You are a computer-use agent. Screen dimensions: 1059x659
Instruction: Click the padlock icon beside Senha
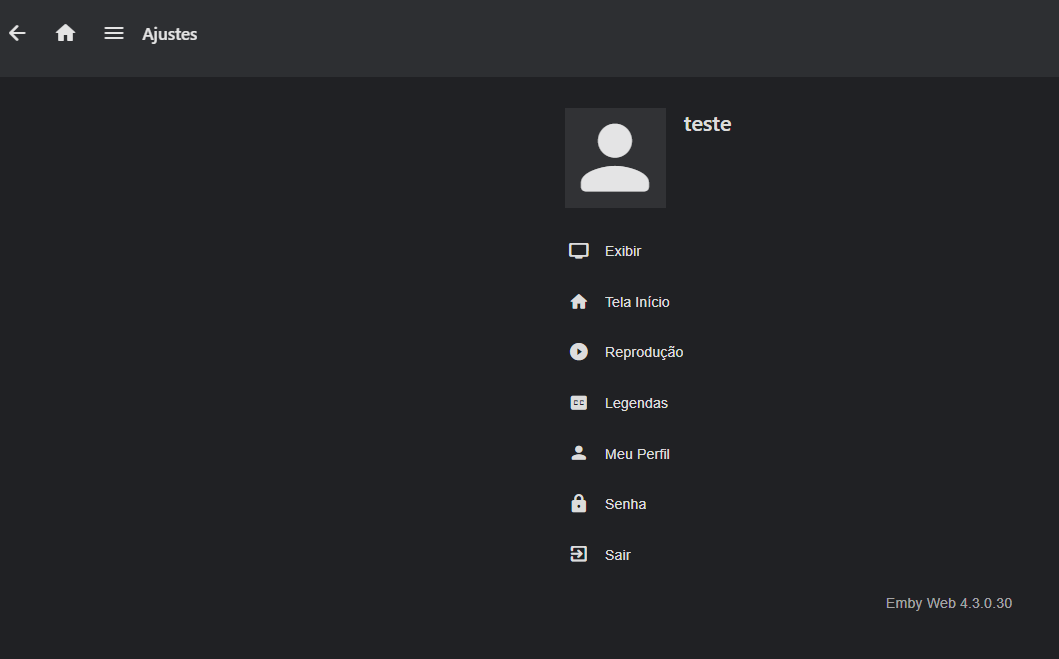pyautogui.click(x=579, y=503)
